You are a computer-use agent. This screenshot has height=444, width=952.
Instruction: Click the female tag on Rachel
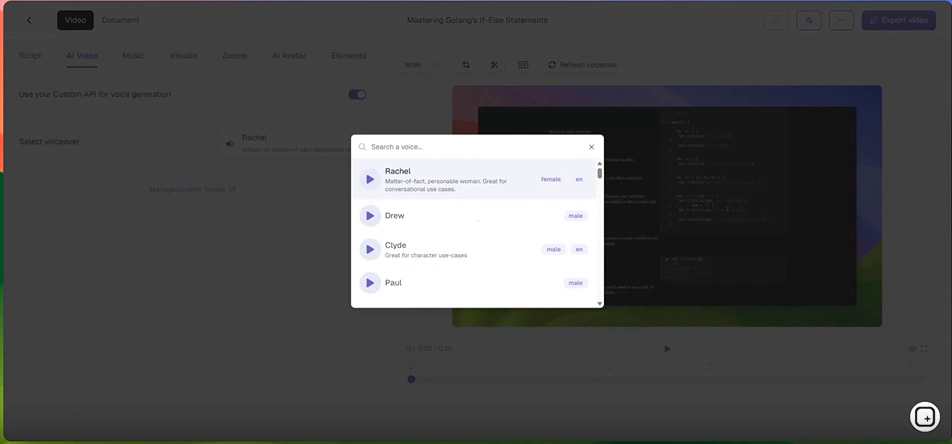tap(551, 179)
